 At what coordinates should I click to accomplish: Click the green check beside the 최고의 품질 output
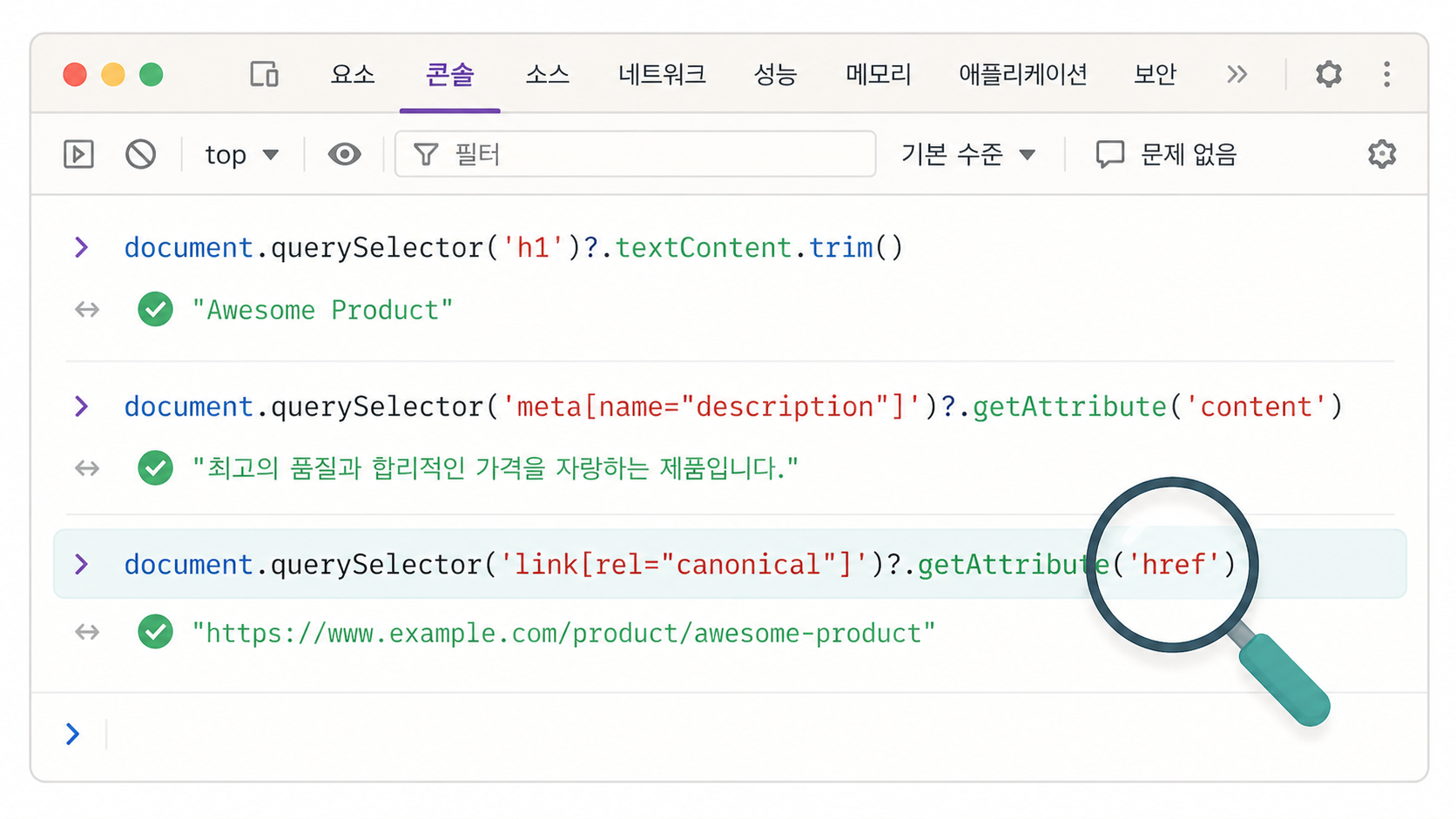coord(155,467)
